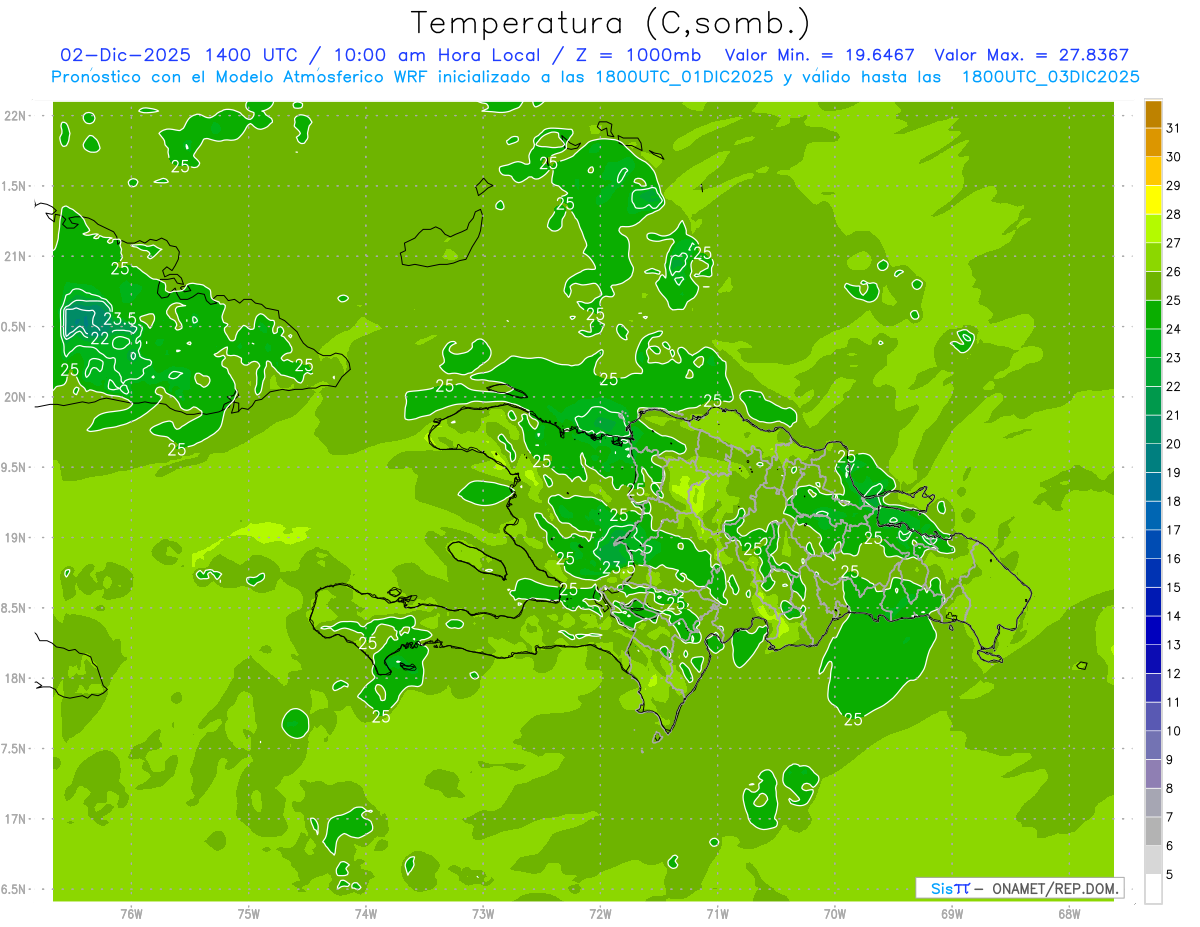Click the '74W' longitude label

pyautogui.click(x=366, y=914)
